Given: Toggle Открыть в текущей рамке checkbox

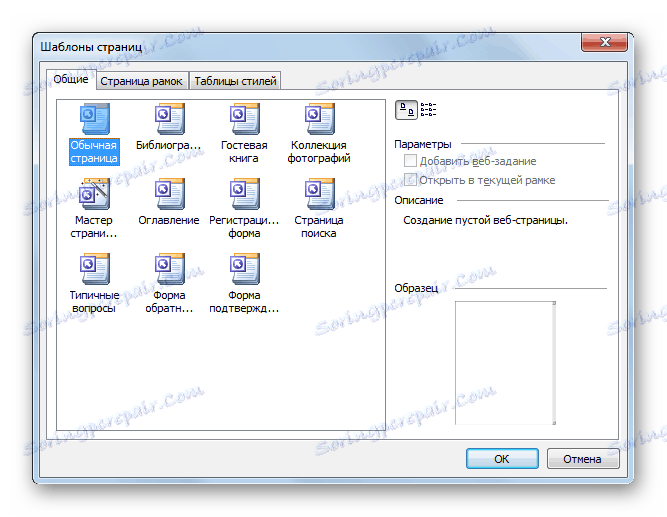Looking at the screenshot, I should pyautogui.click(x=410, y=180).
